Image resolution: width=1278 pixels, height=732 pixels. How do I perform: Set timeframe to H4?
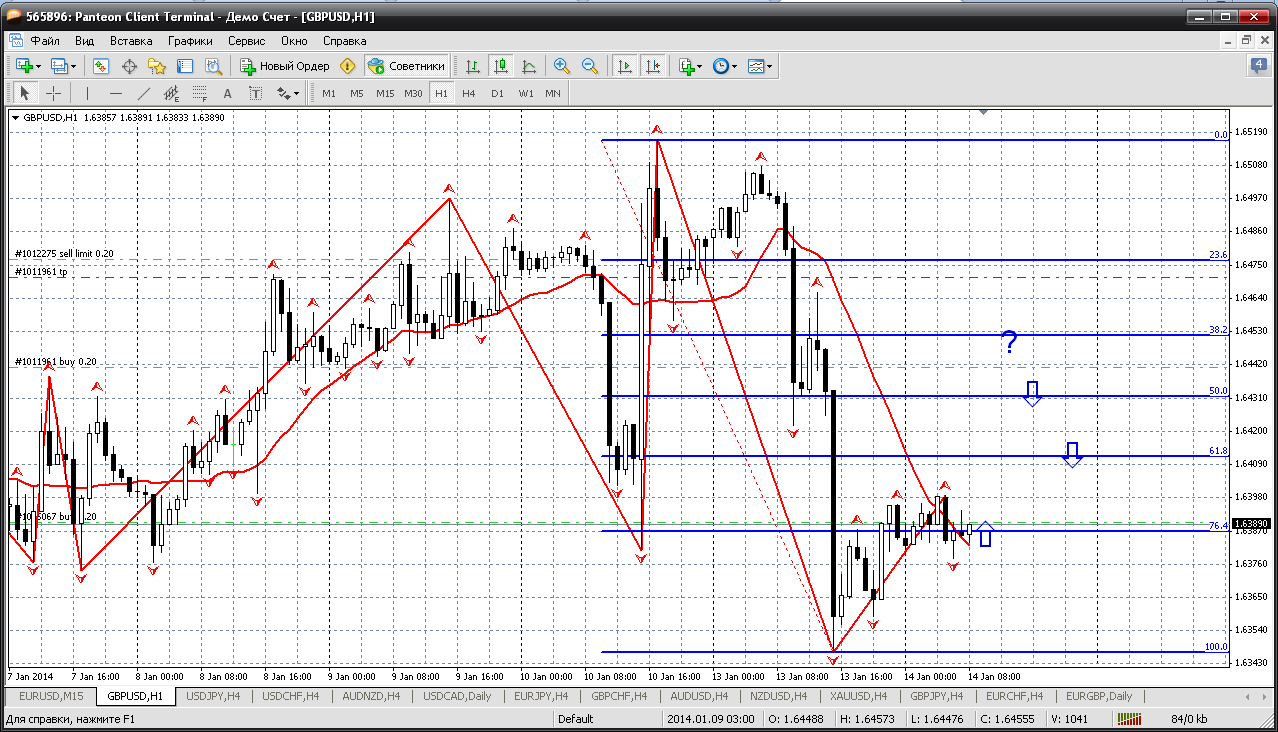click(x=469, y=93)
